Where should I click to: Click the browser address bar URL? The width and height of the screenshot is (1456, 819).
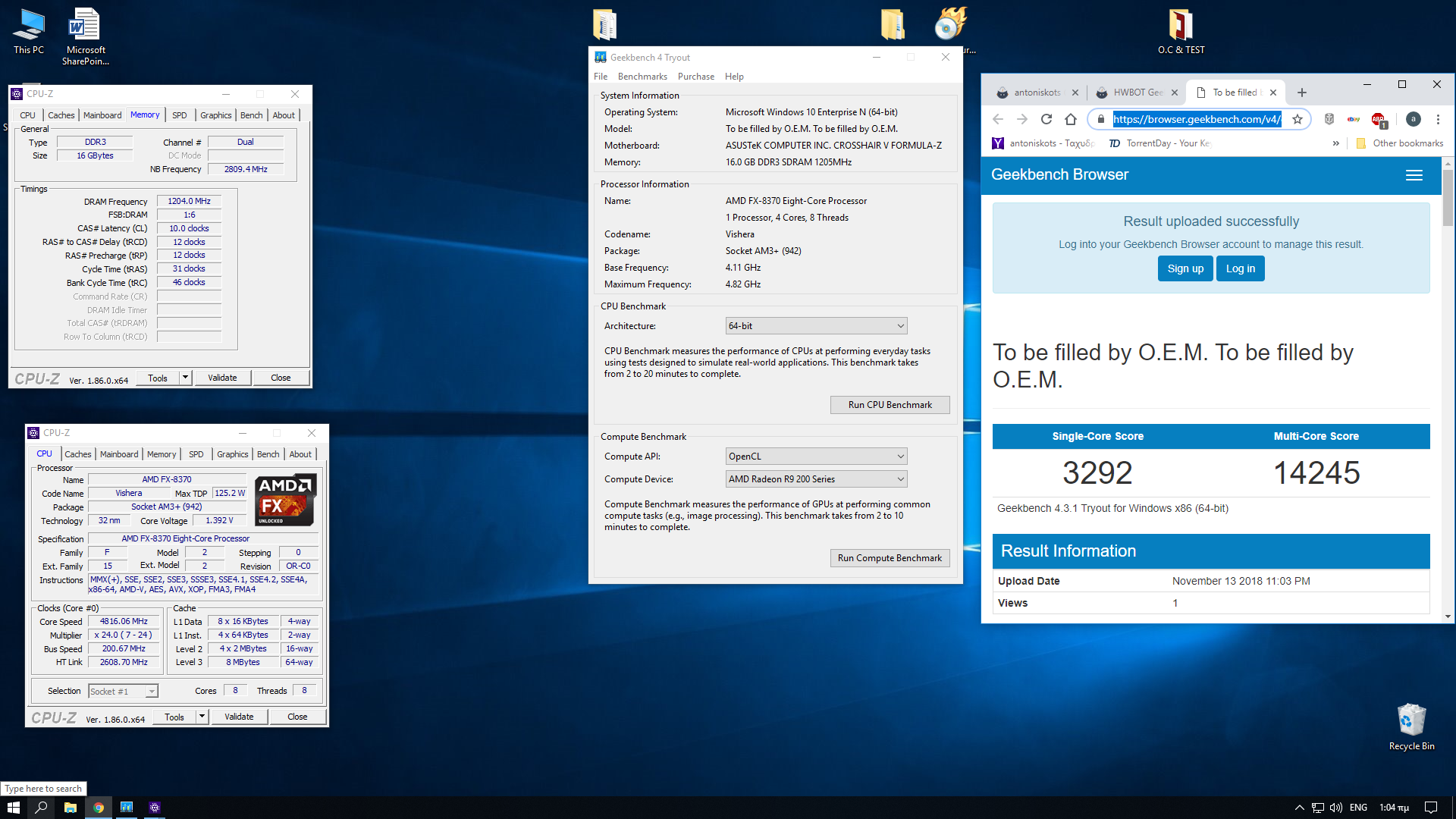pos(1197,119)
